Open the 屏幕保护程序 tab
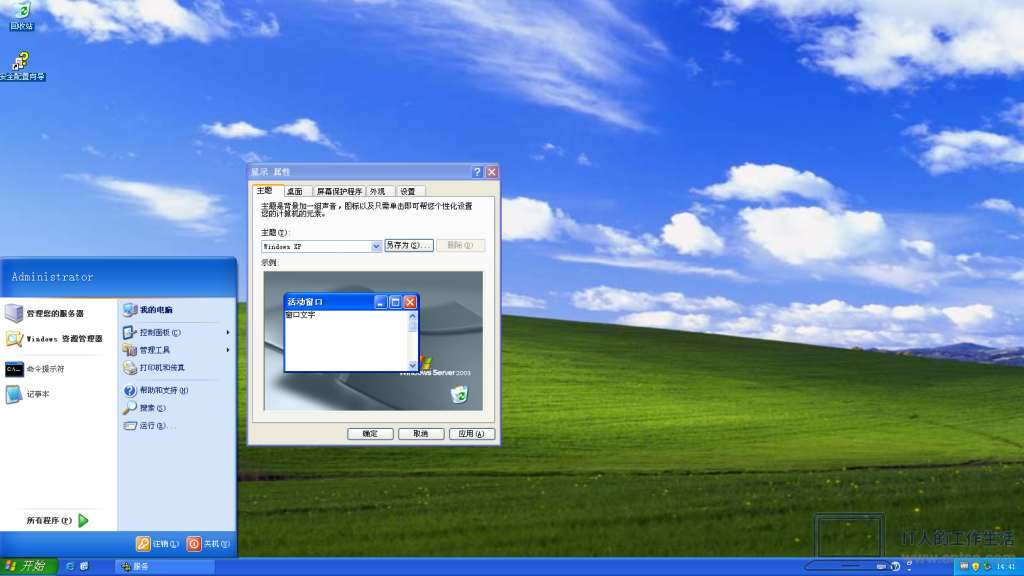The height and width of the screenshot is (576, 1024). [x=339, y=191]
